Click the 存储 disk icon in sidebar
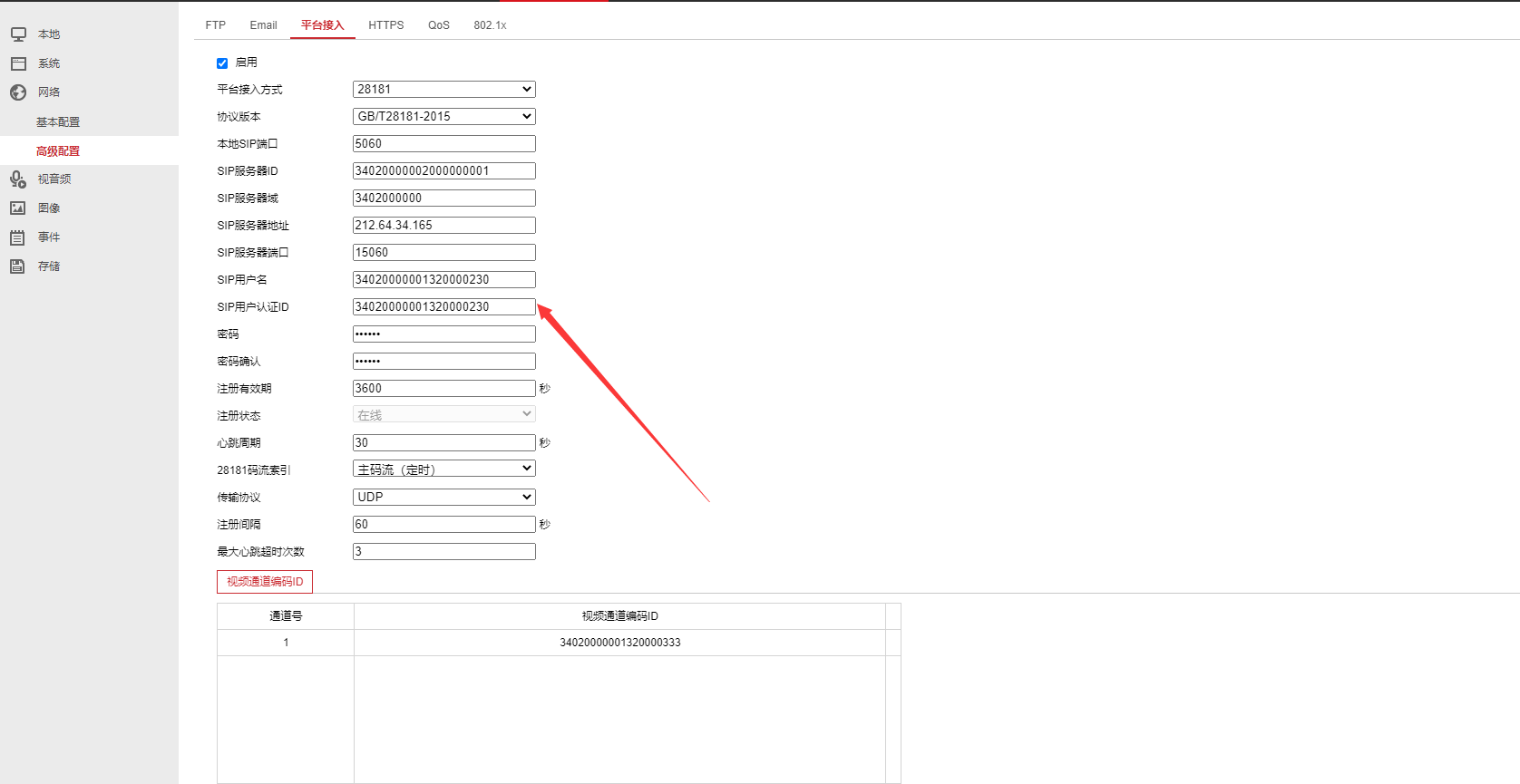1520x784 pixels. pyautogui.click(x=18, y=266)
